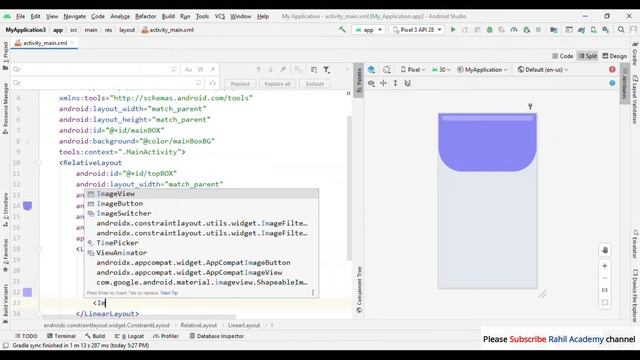
Task: Open the Terminal tool window
Action: coord(61,336)
